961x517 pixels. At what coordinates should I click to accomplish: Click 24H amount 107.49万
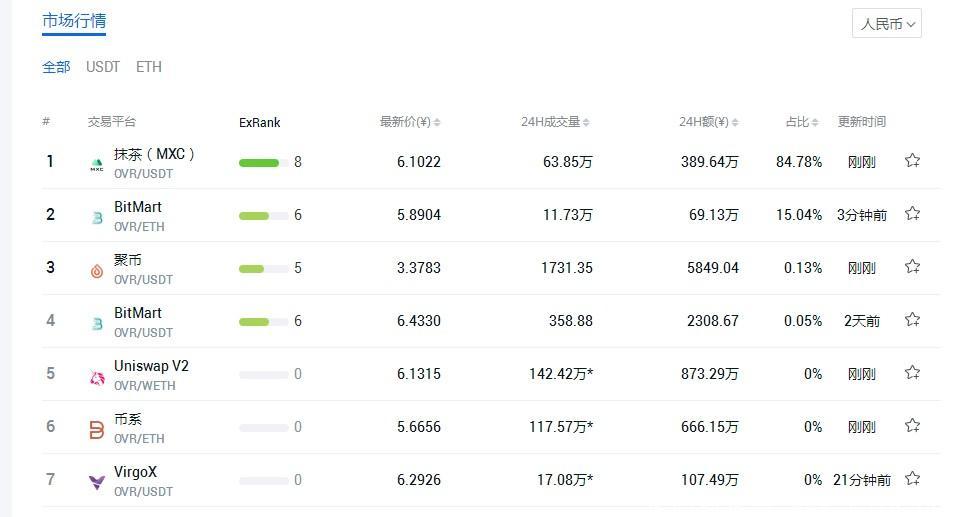[x=710, y=480]
